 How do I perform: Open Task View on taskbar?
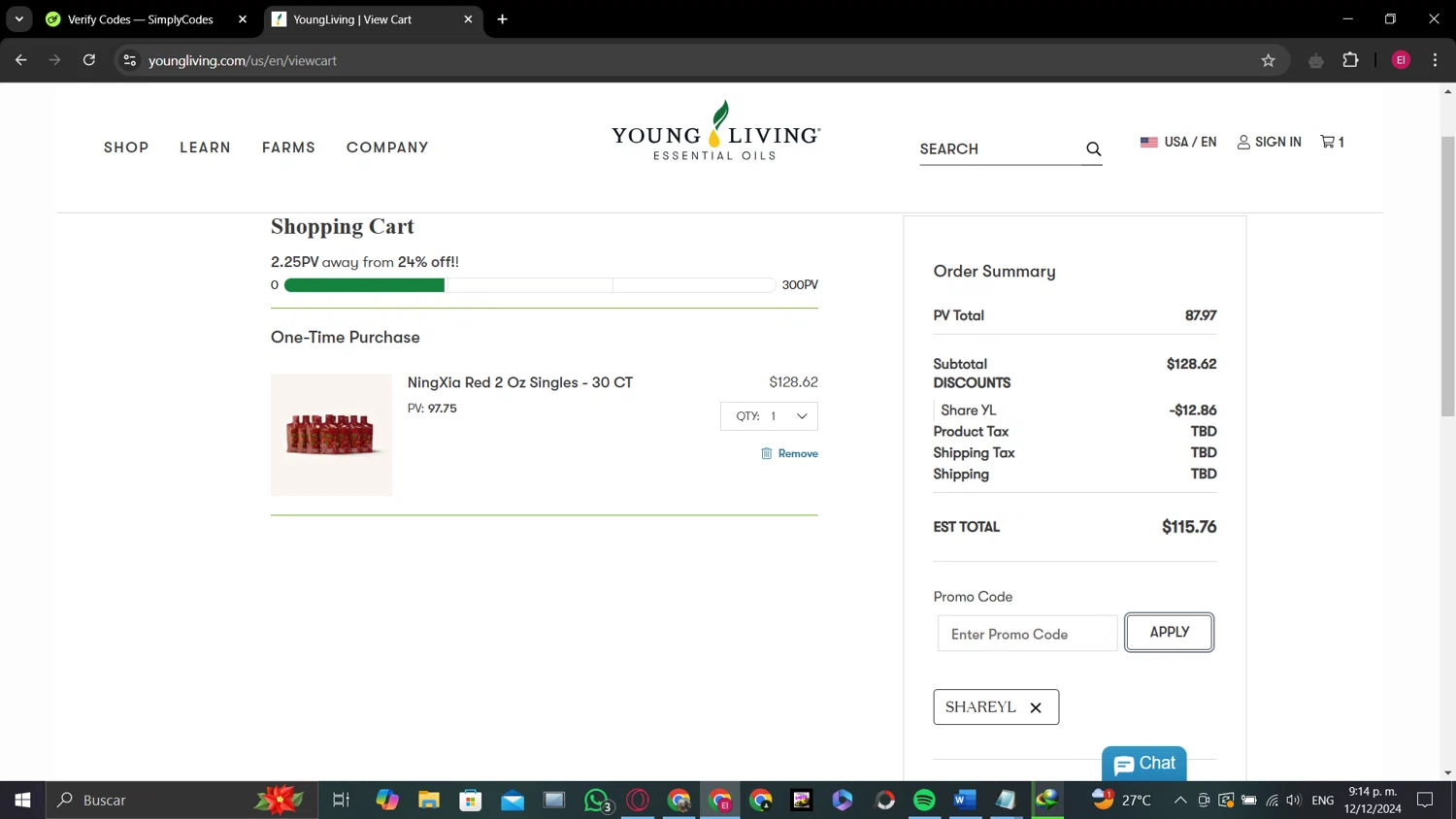click(x=341, y=801)
